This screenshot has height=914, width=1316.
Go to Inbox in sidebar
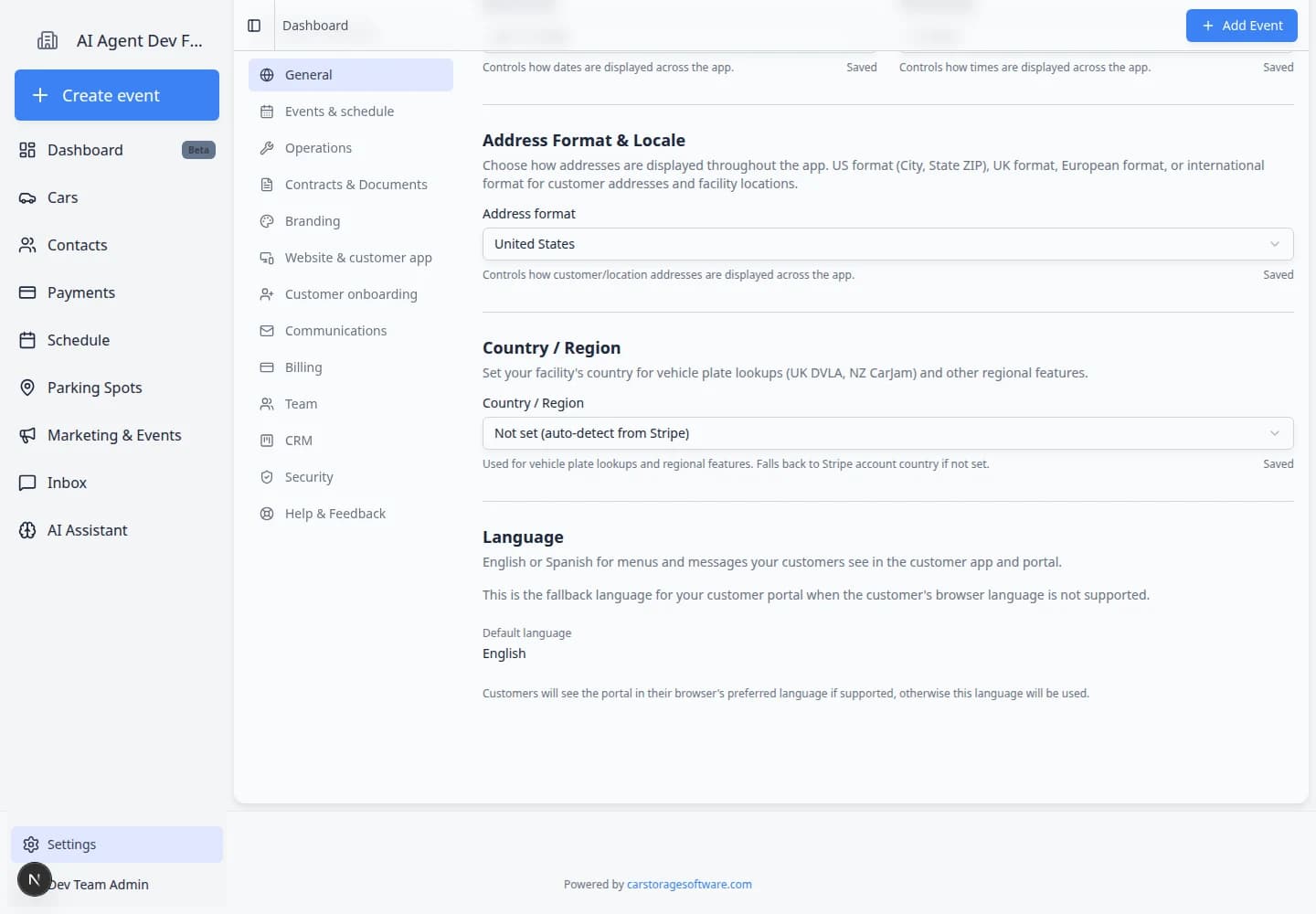pyautogui.click(x=117, y=483)
